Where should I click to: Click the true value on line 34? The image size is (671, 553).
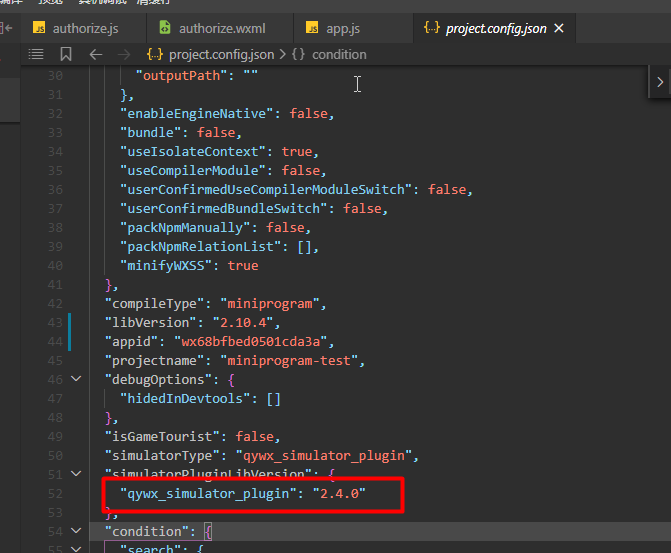(x=297, y=152)
